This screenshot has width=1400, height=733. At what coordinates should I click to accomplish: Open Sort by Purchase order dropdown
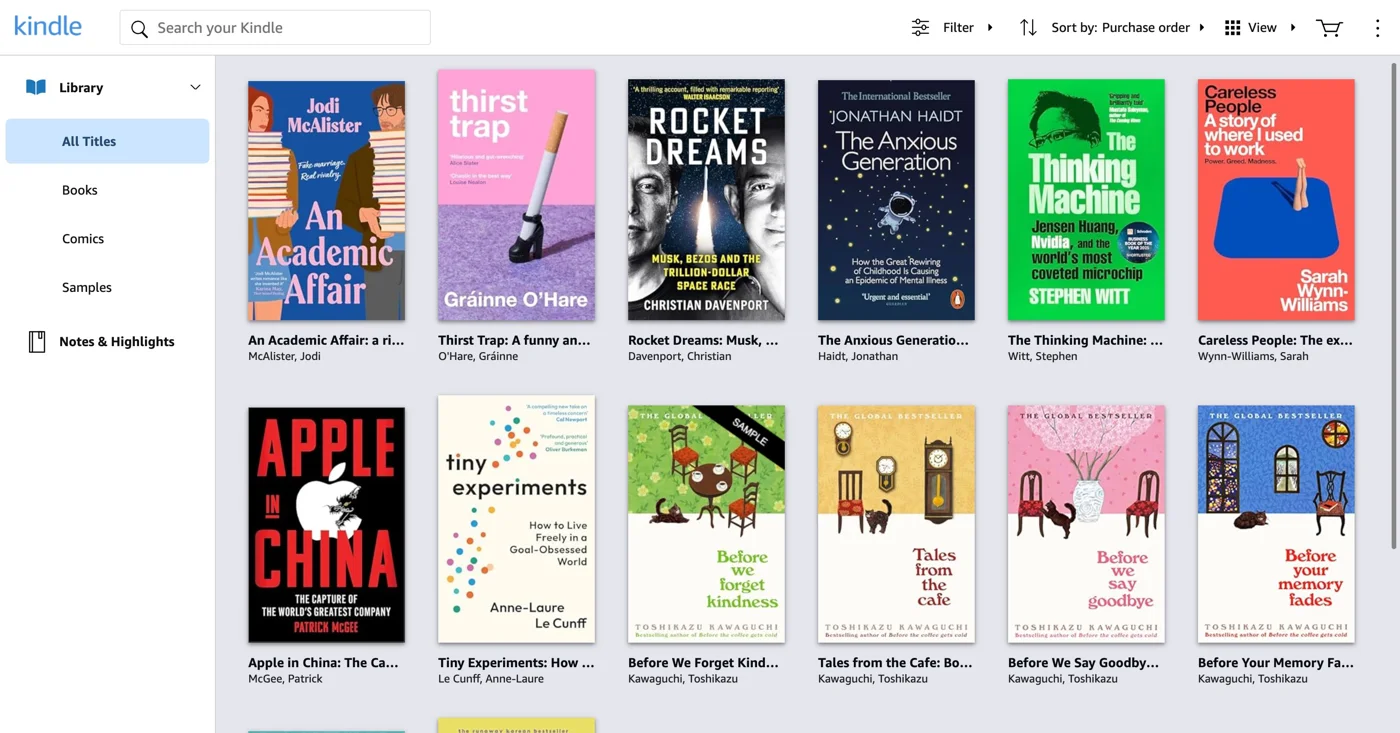tap(1128, 28)
